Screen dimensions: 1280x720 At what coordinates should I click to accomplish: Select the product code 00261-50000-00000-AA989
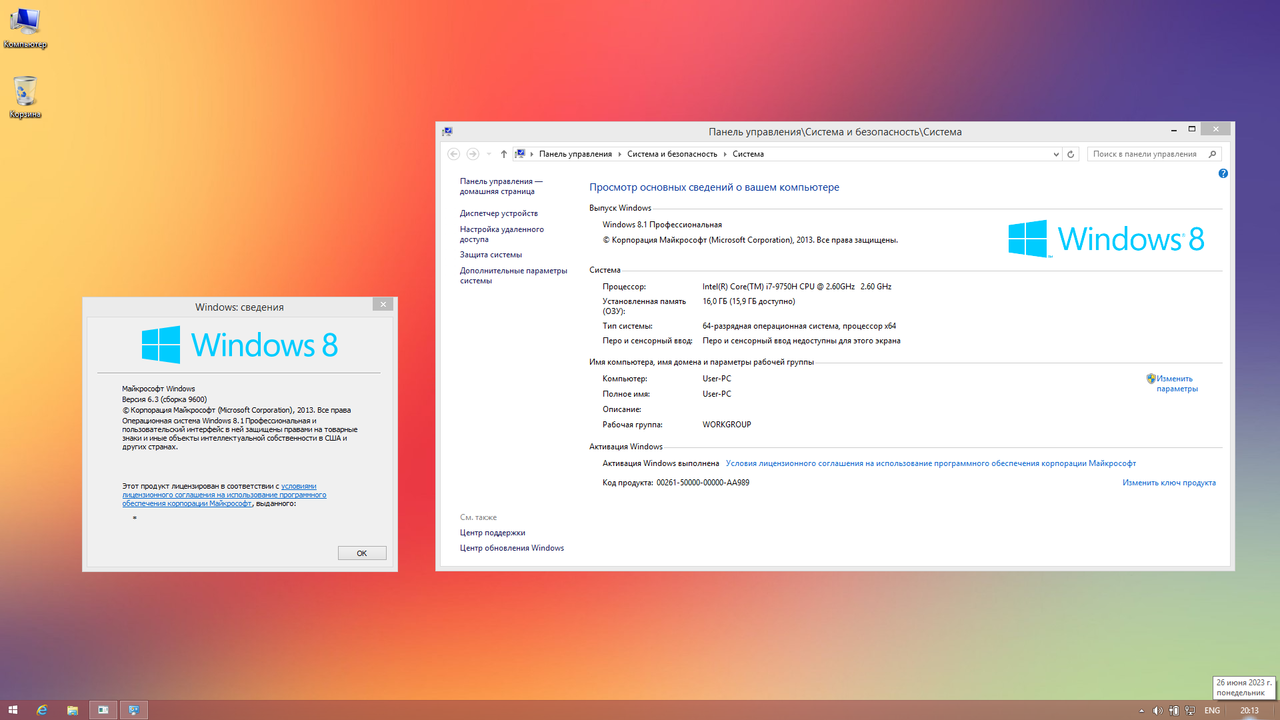pos(703,483)
